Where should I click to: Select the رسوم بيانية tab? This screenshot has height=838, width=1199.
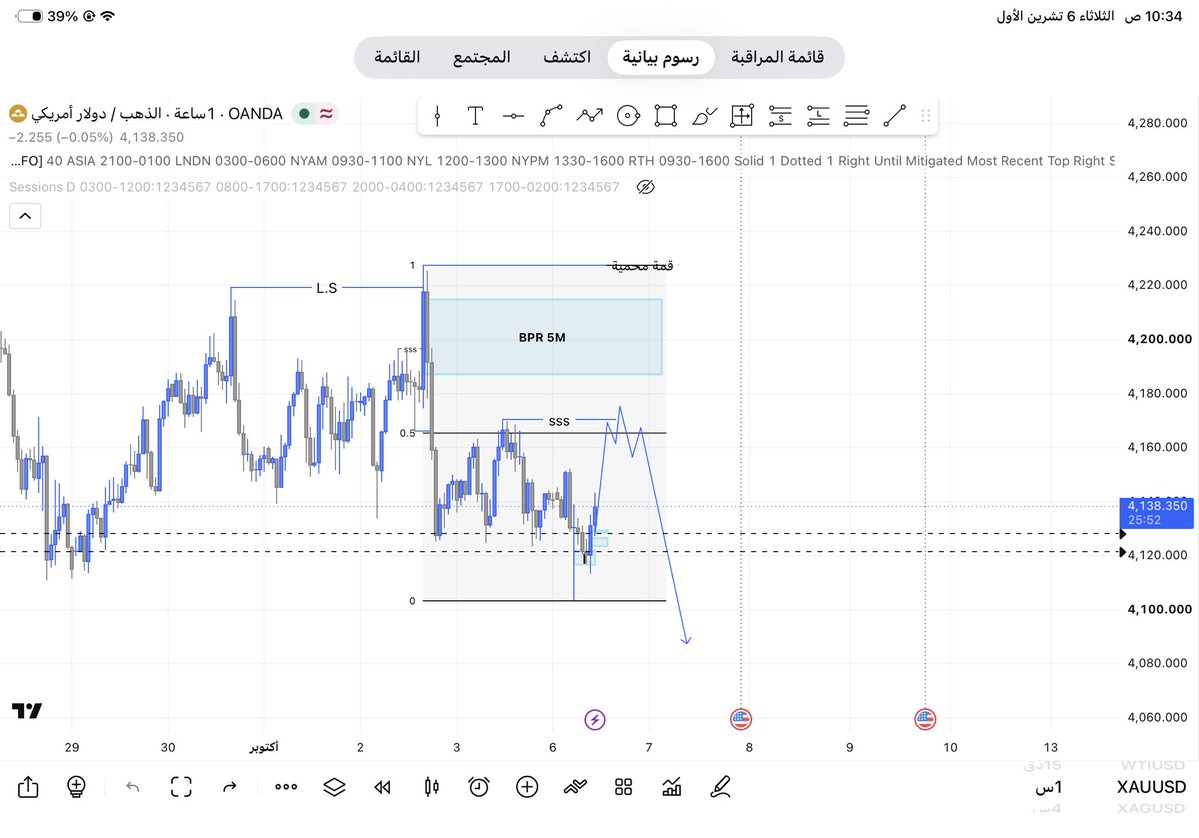click(661, 57)
